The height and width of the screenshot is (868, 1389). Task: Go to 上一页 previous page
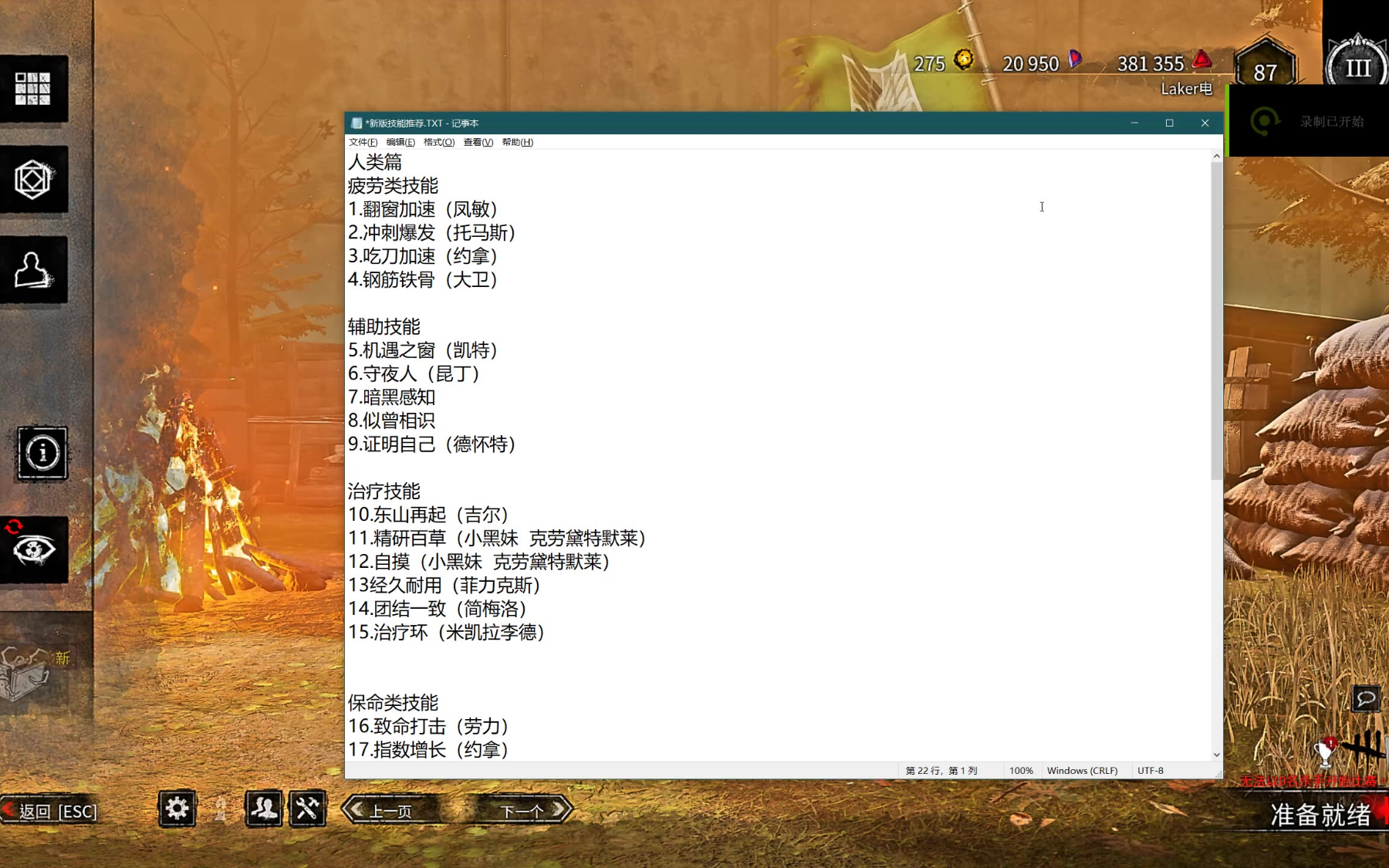click(390, 810)
